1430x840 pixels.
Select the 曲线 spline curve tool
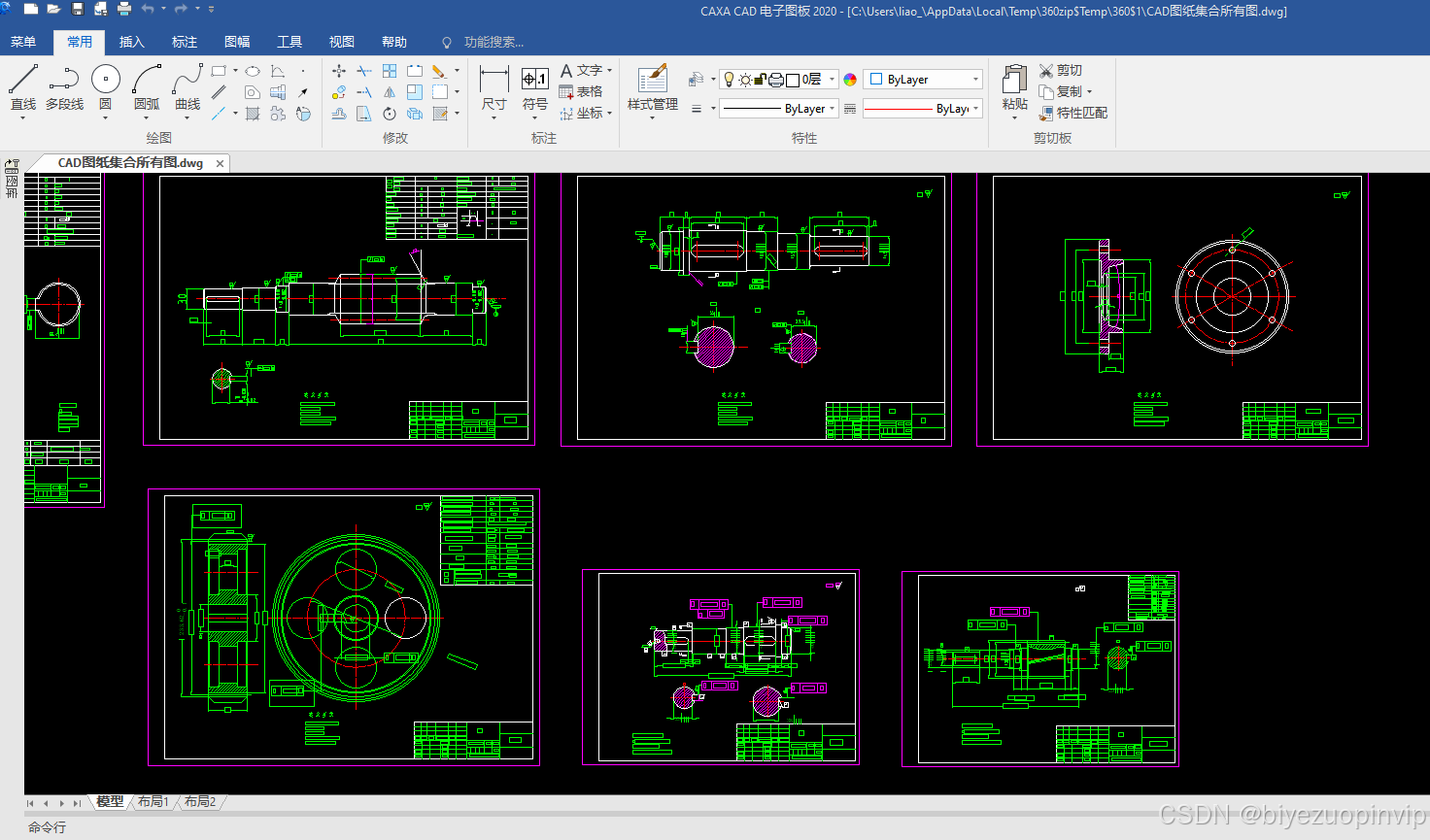point(187,87)
